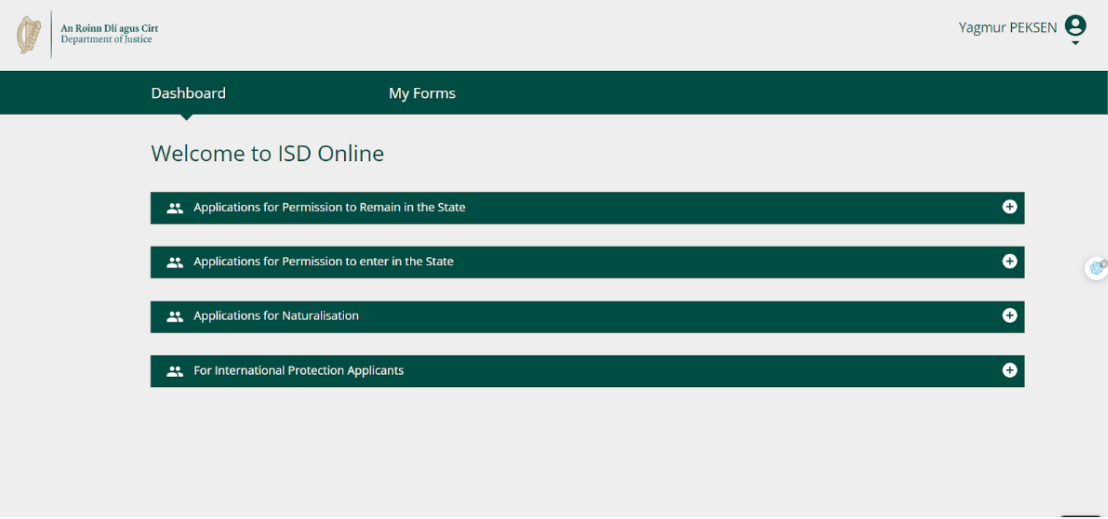Click the harp logo in the header
The height and width of the screenshot is (519, 1108).
coord(28,35)
